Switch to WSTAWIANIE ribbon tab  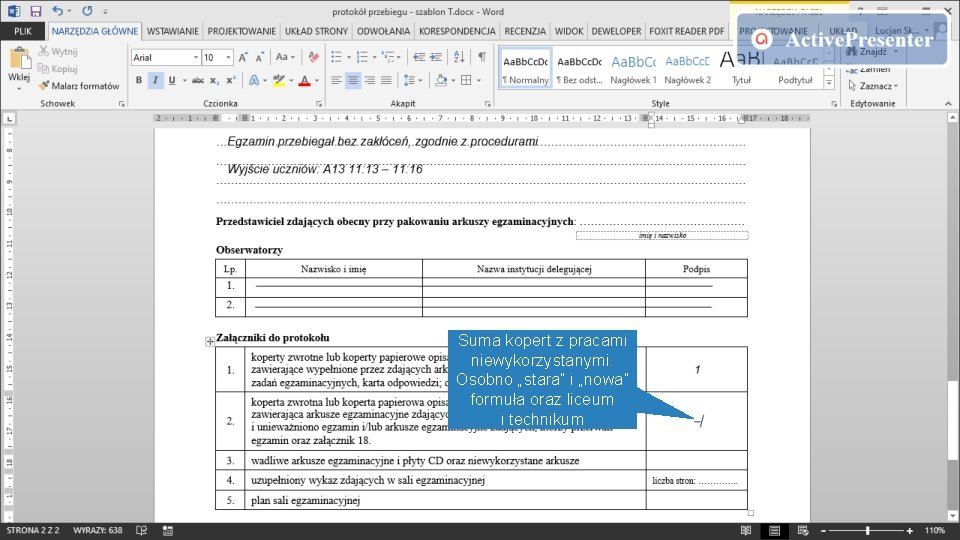[173, 31]
